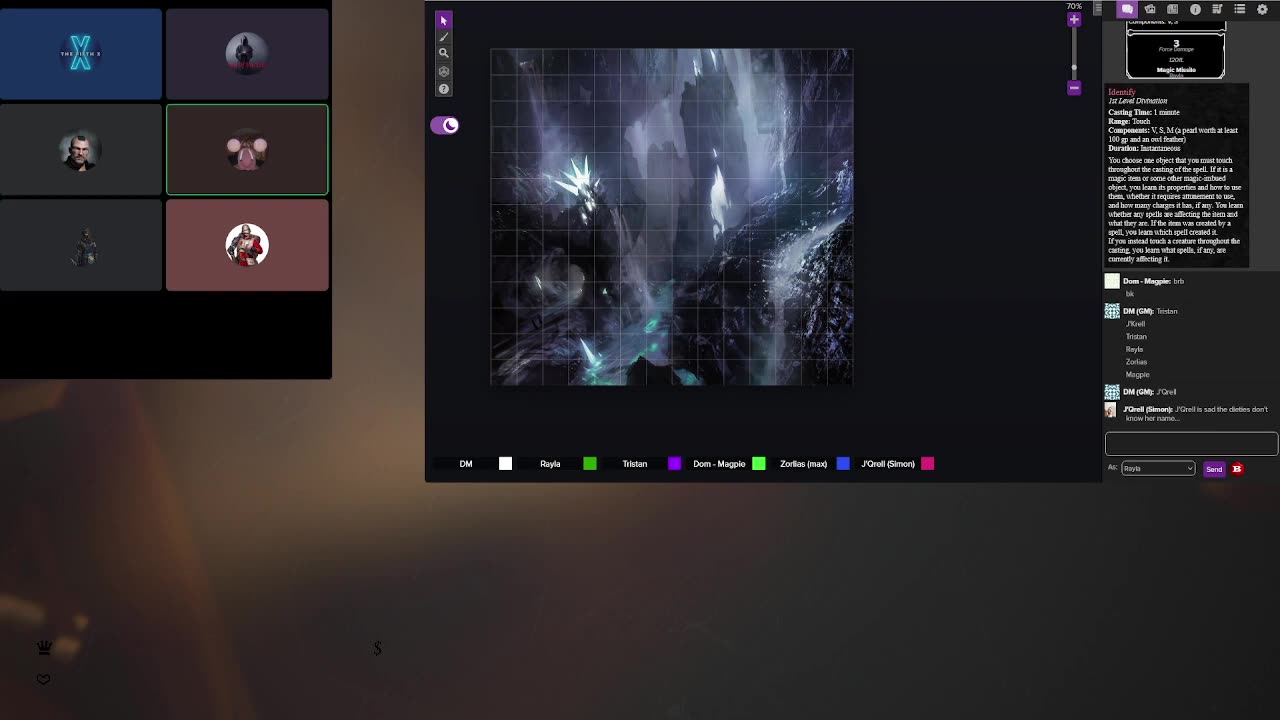Click the DM player name label
Image resolution: width=1280 pixels, height=720 pixels.
[x=466, y=464]
